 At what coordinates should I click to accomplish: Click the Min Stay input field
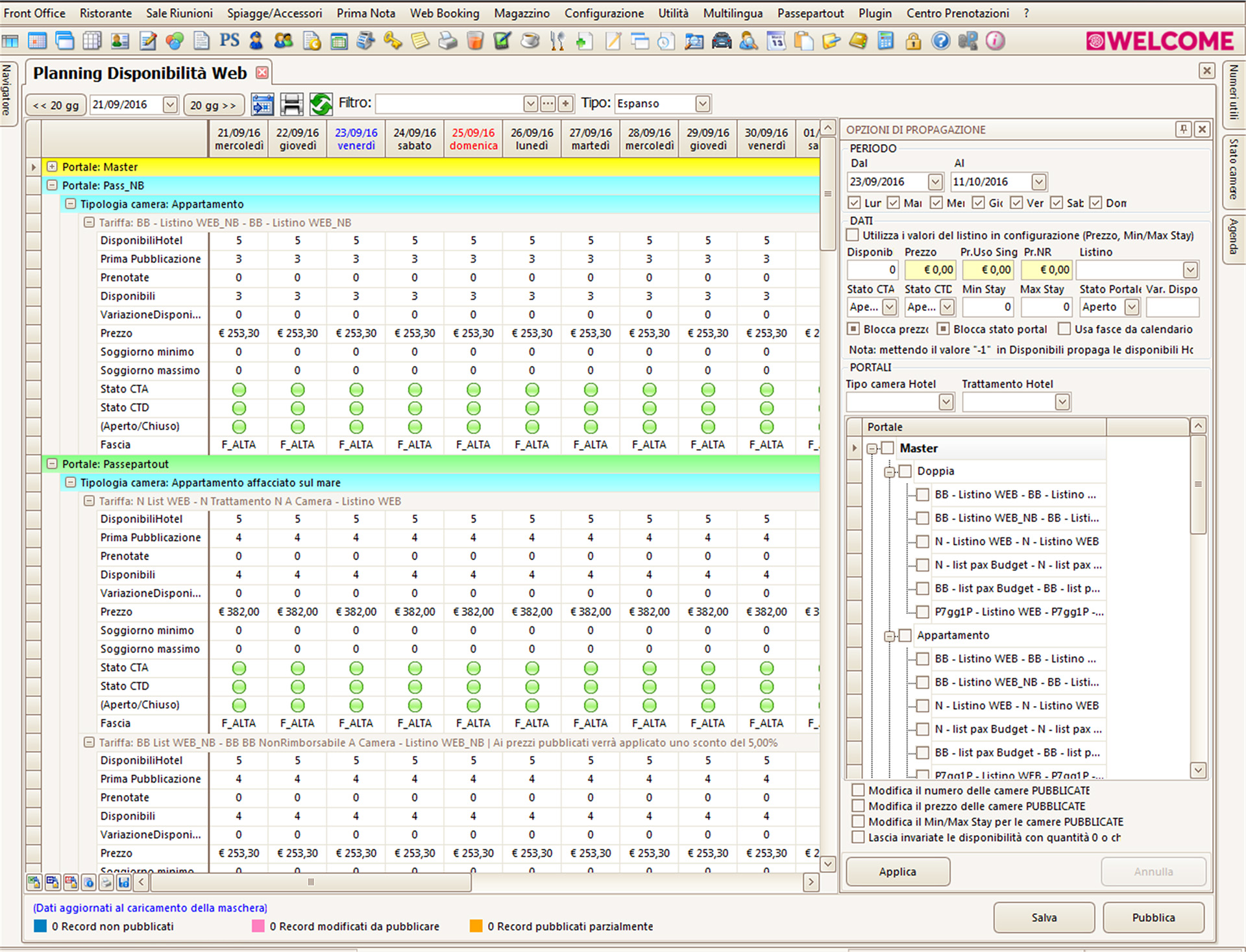click(x=988, y=307)
